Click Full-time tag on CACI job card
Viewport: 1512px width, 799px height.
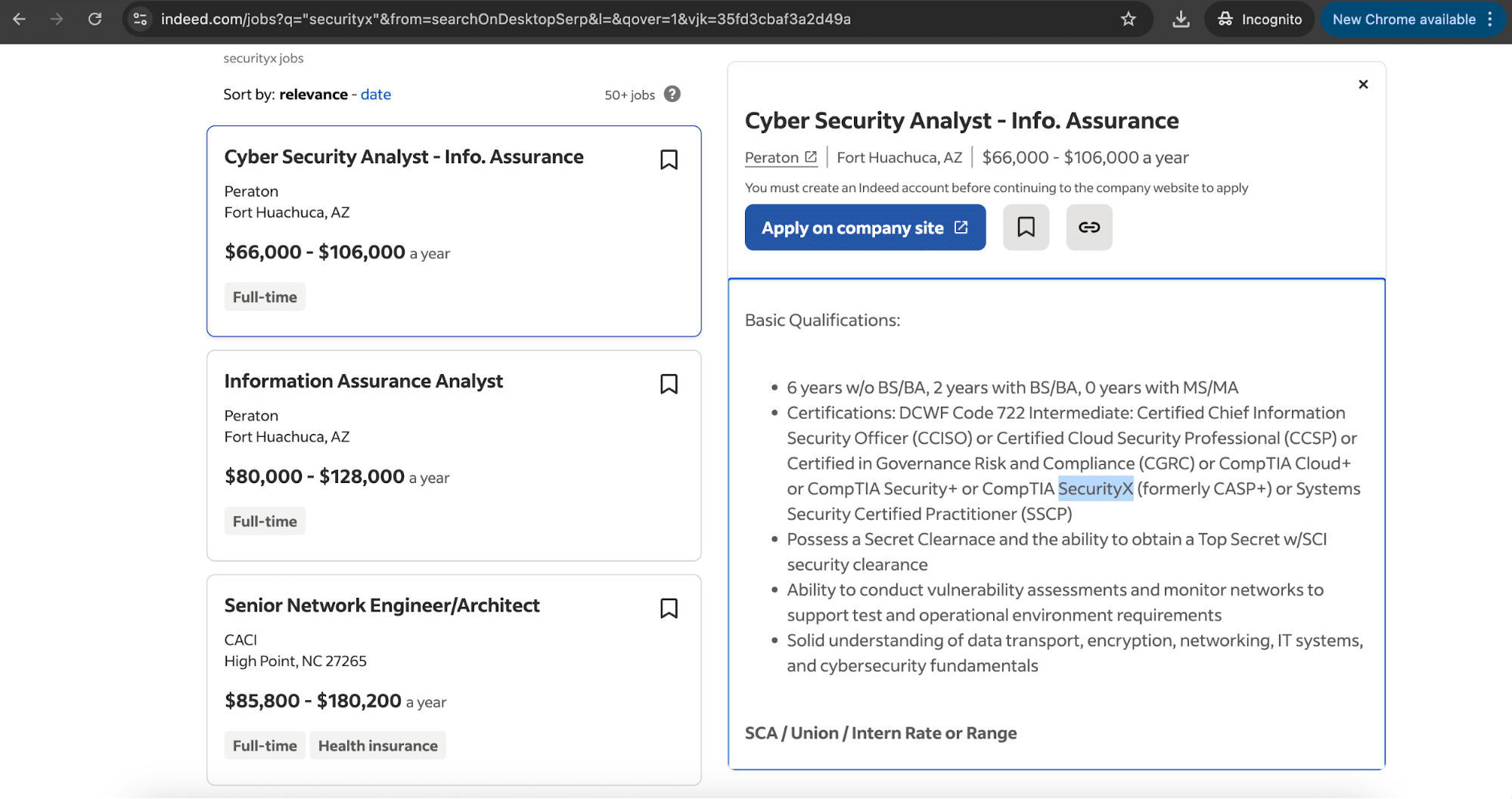click(x=265, y=746)
